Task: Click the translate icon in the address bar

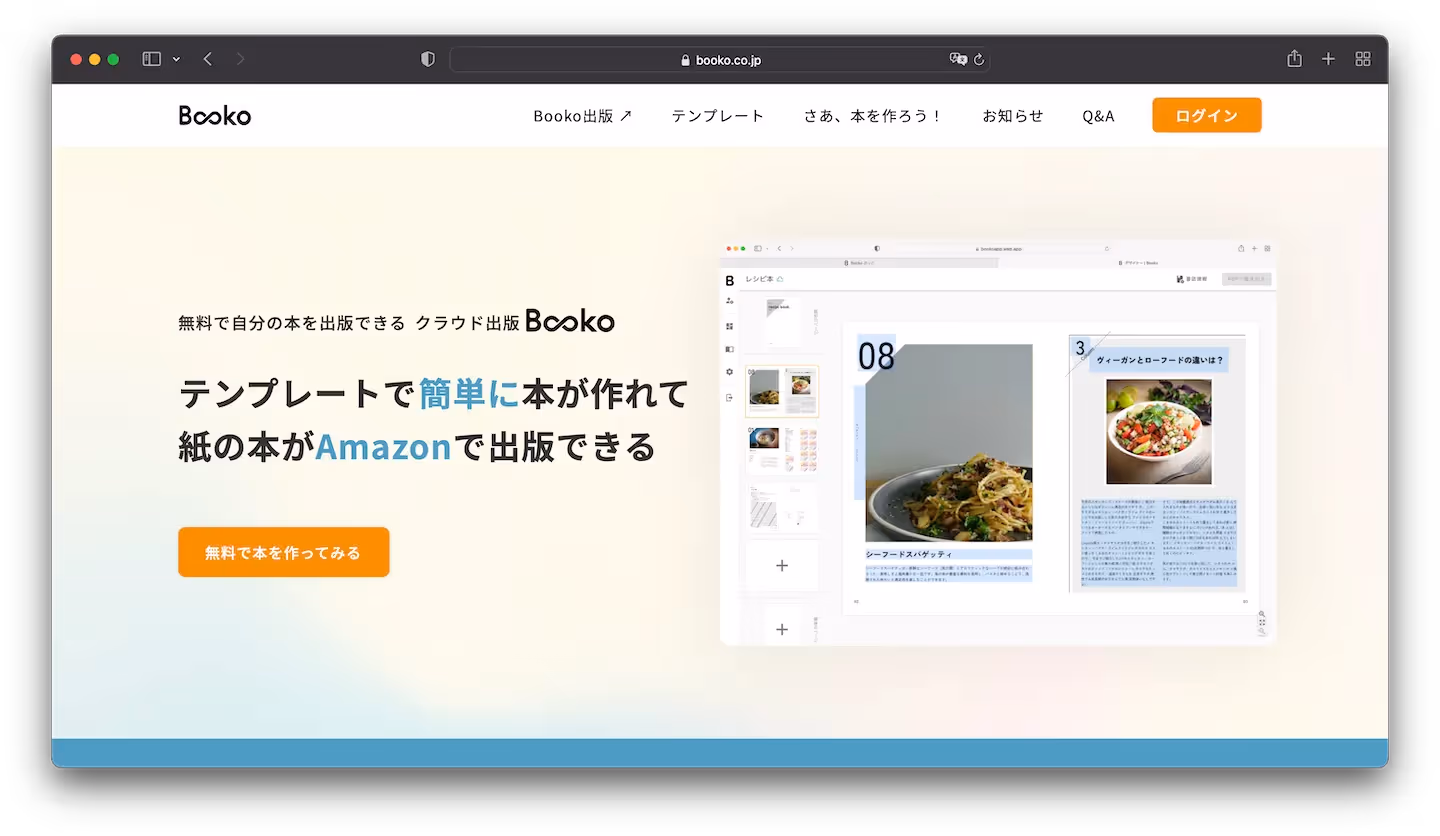Action: [958, 59]
